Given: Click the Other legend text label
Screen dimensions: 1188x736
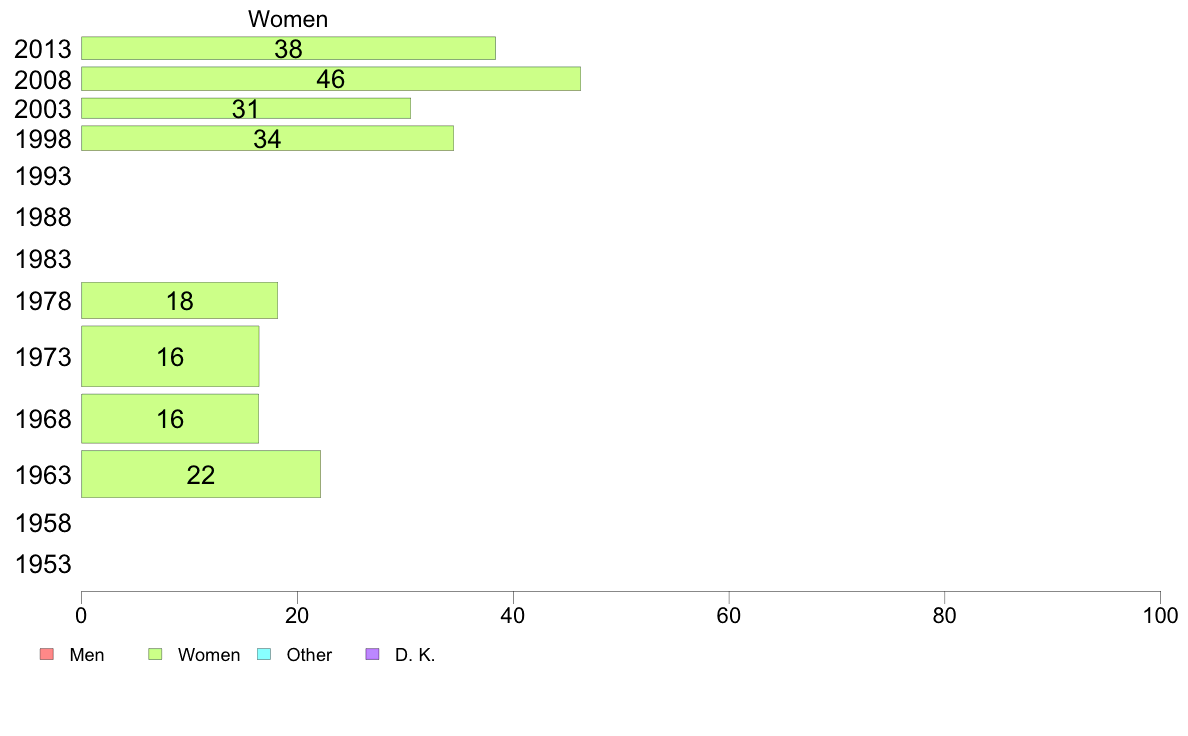Looking at the screenshot, I should coord(309,655).
